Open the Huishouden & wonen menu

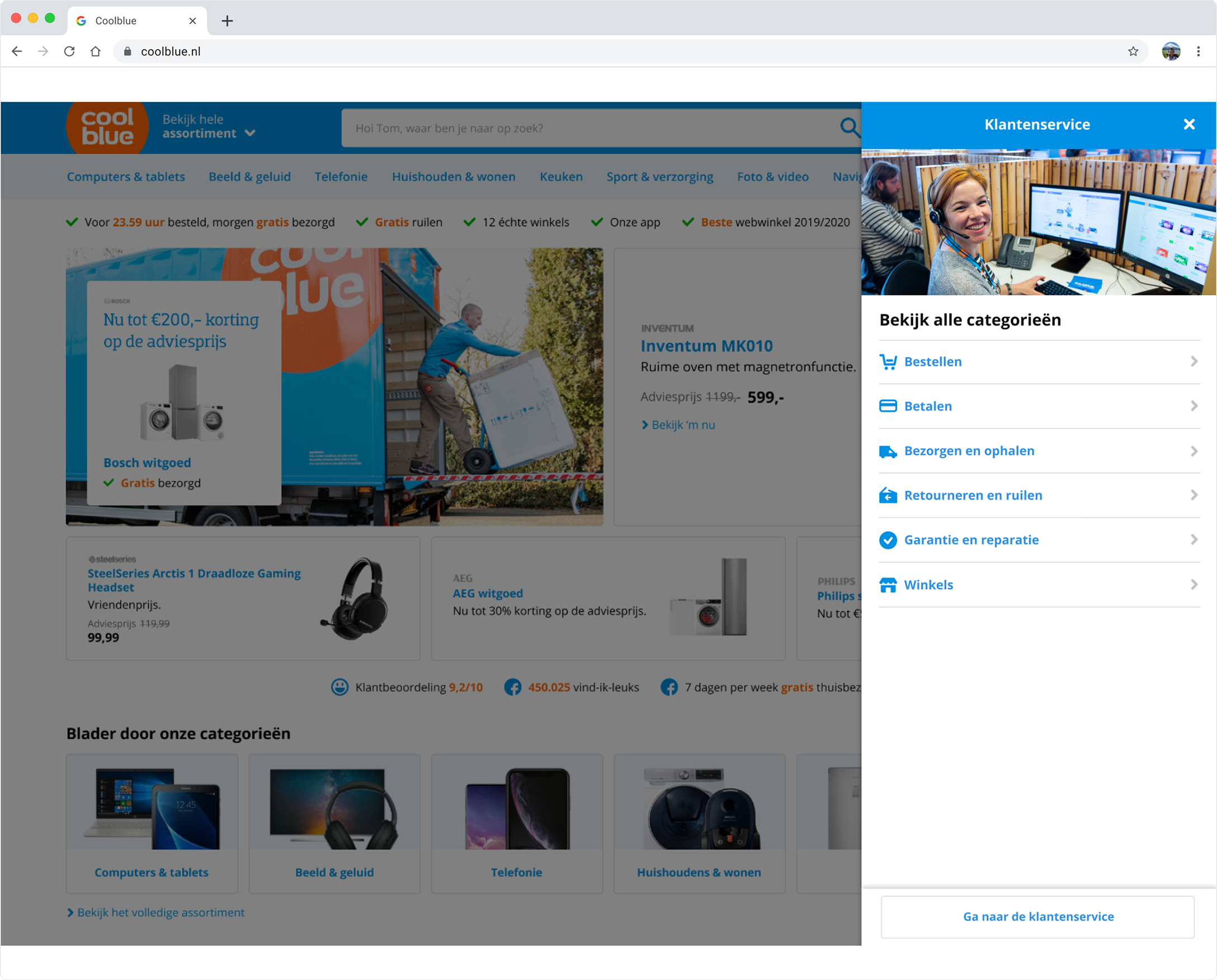coord(454,177)
